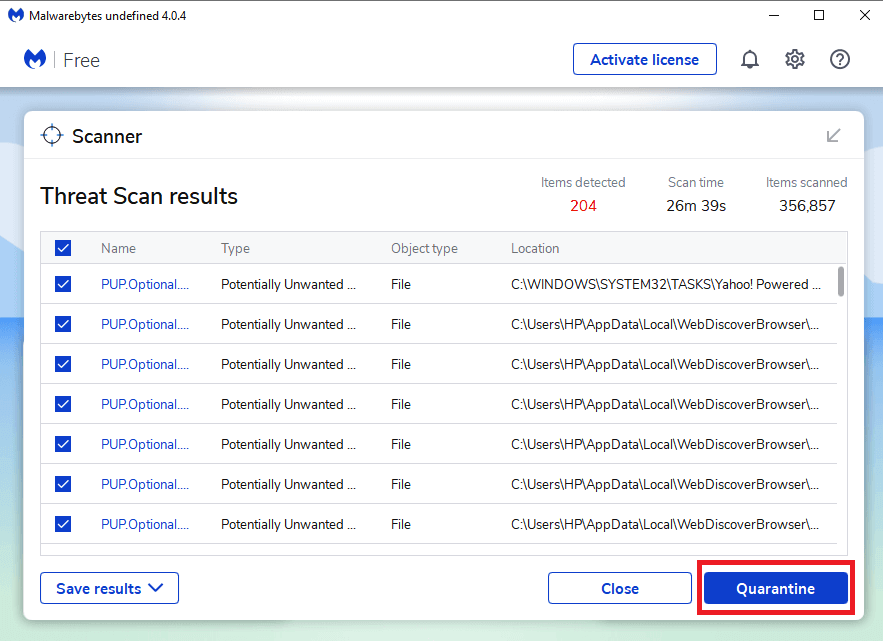Viewport: 883px width, 641px height.
Task: Collapse the Scanner panel with the arrow icon
Action: (x=833, y=135)
